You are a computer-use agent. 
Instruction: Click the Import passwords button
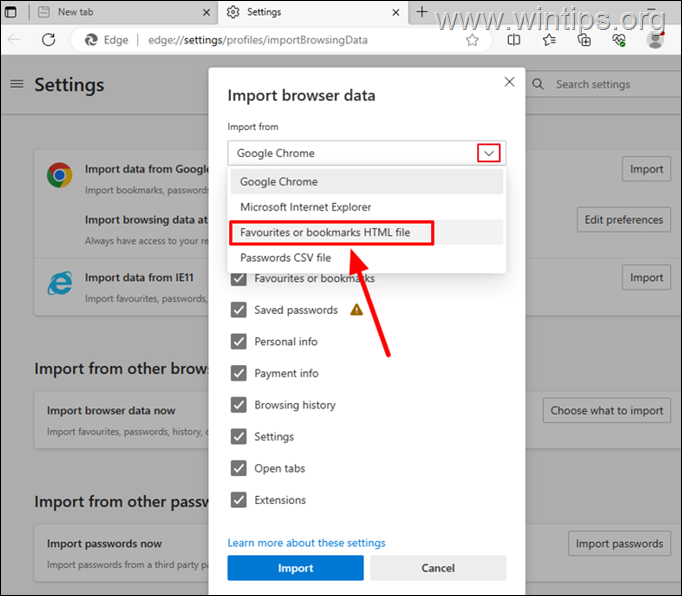coord(619,543)
